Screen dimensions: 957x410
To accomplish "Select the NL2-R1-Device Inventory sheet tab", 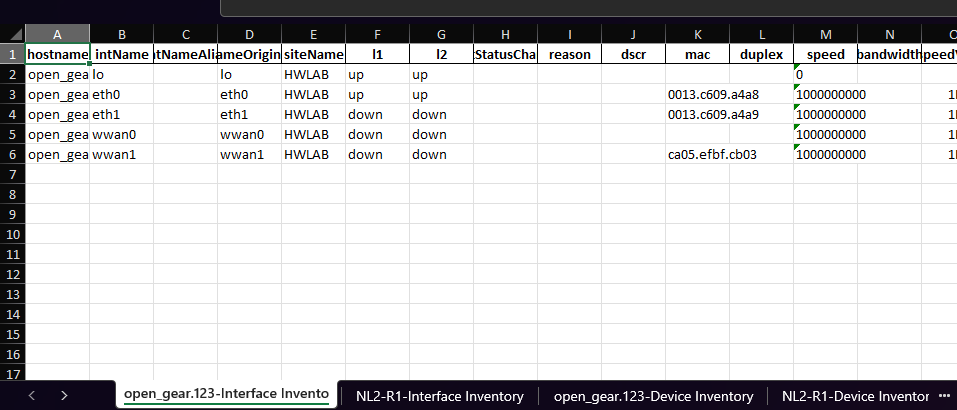I will click(x=855, y=396).
